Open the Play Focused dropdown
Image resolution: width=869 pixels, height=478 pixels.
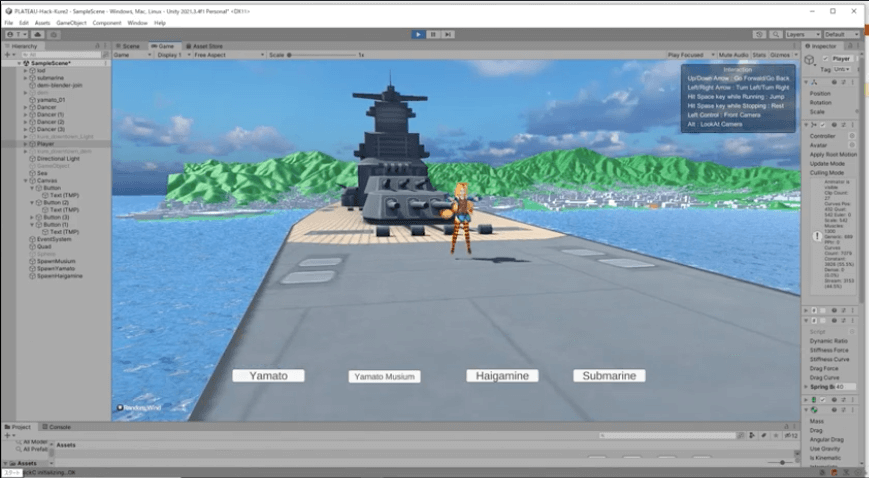[x=691, y=55]
